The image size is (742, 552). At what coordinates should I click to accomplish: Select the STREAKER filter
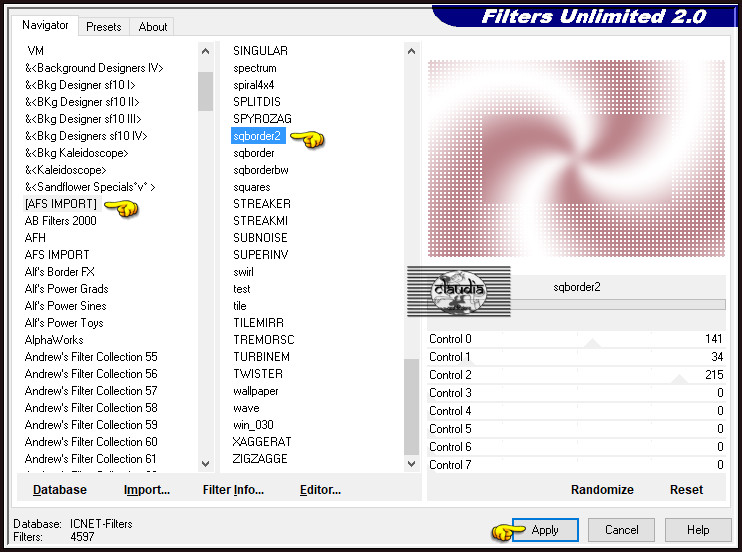(x=262, y=204)
